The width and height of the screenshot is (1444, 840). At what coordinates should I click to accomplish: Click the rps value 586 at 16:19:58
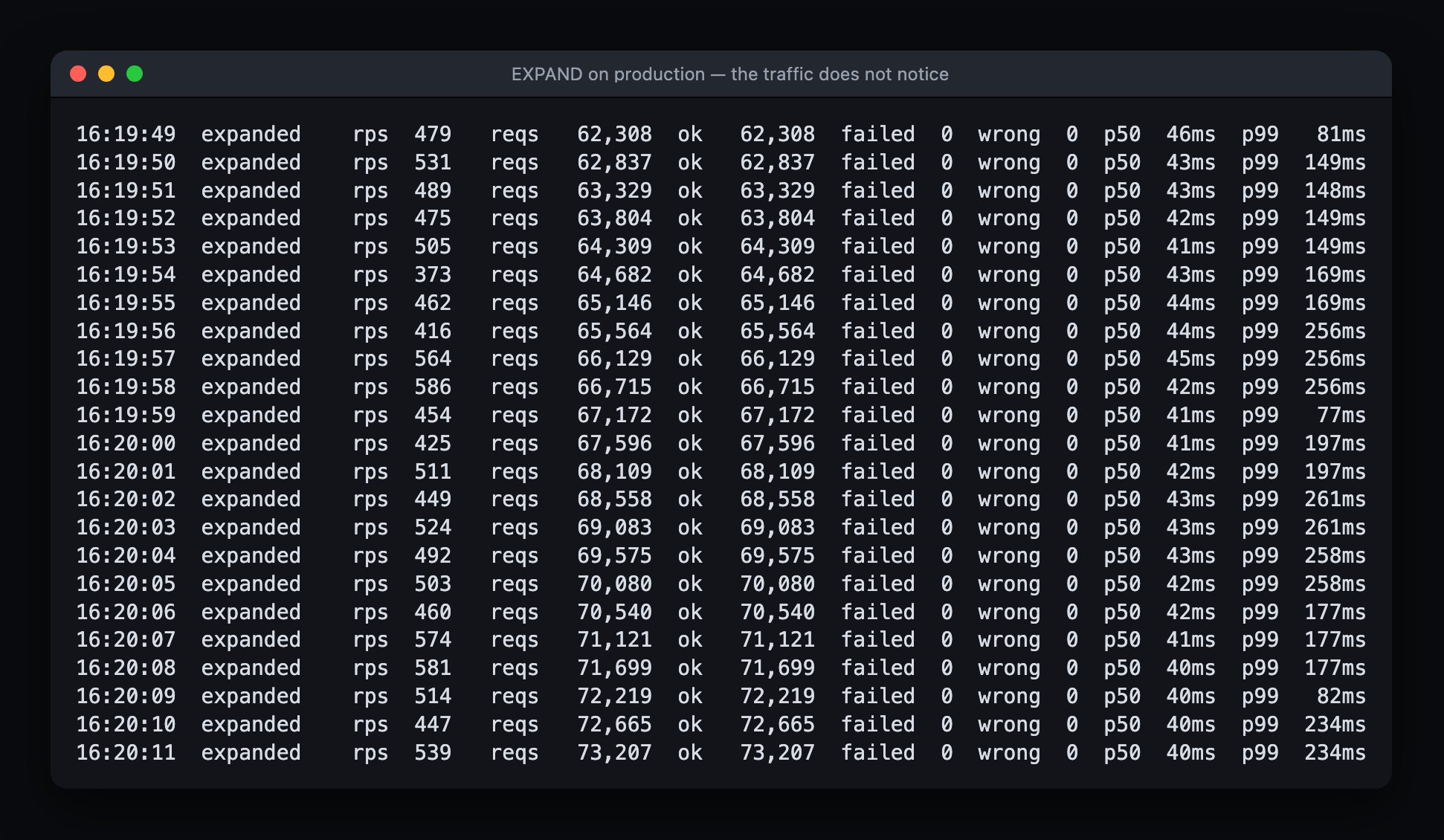coord(433,387)
